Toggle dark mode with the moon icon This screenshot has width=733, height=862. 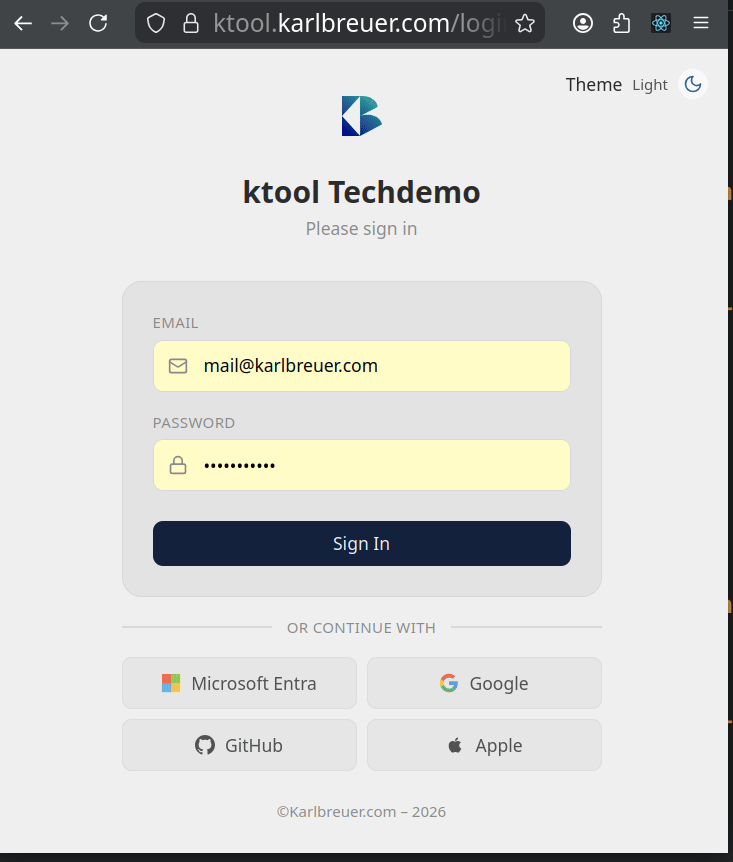click(693, 84)
